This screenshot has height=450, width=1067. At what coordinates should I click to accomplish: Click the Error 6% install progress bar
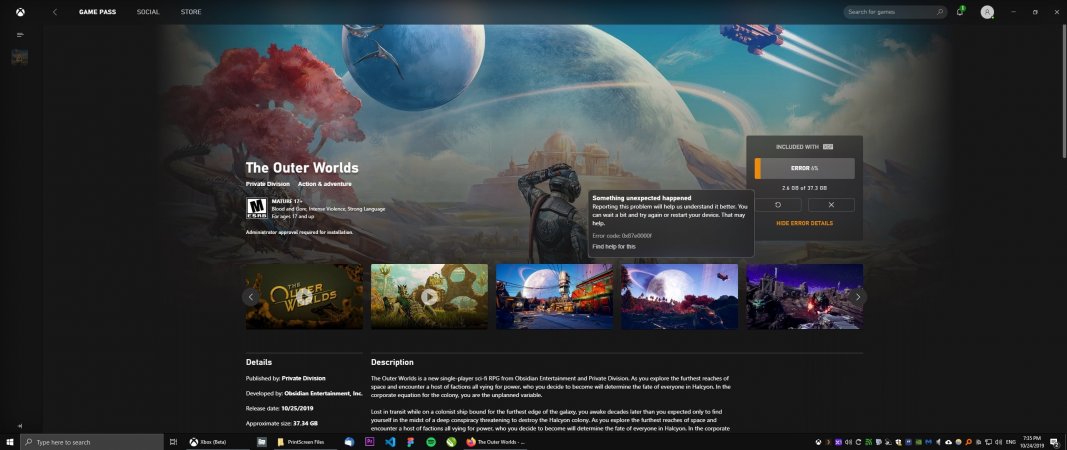[x=804, y=168]
